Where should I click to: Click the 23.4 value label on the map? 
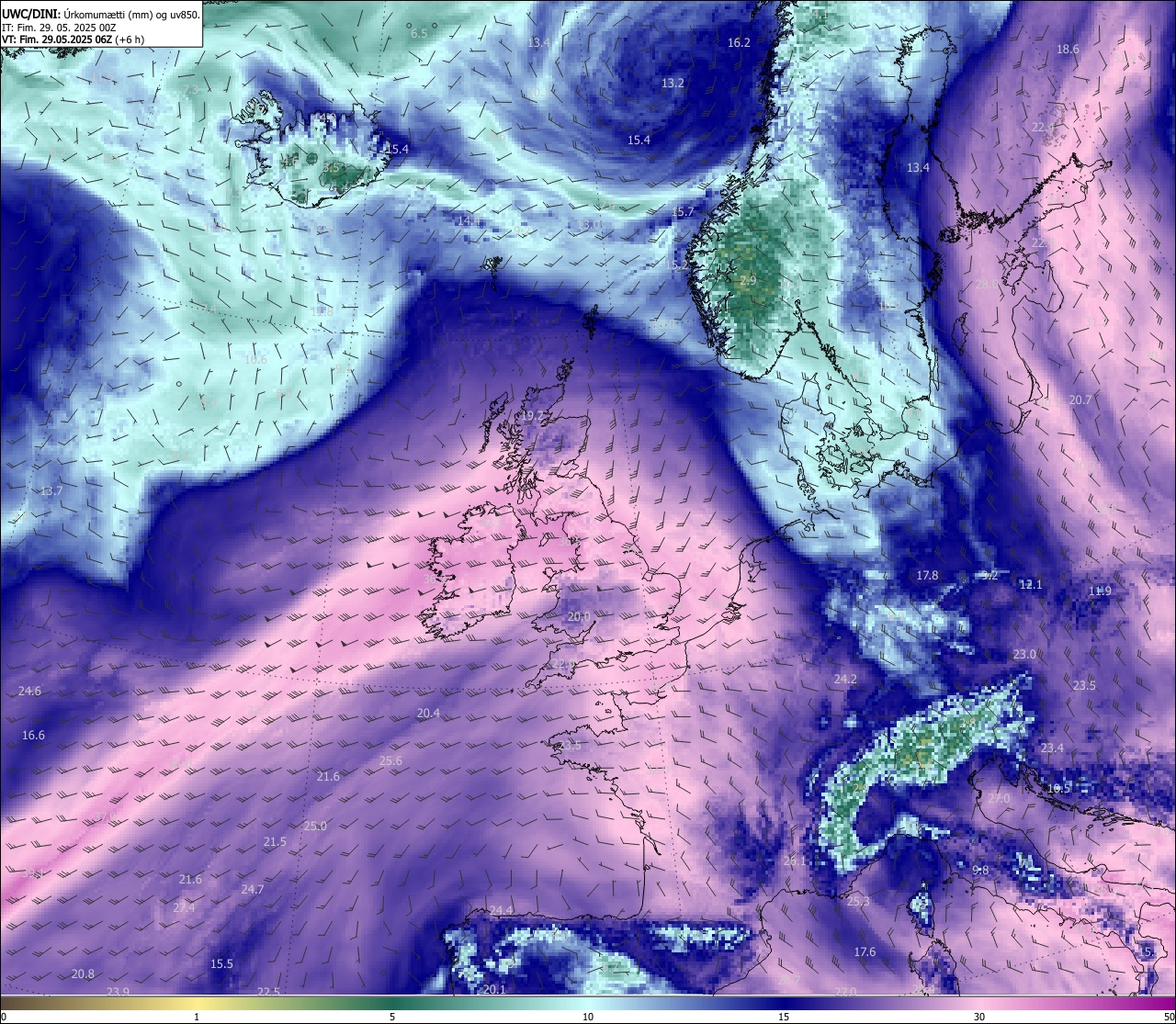[x=1051, y=748]
